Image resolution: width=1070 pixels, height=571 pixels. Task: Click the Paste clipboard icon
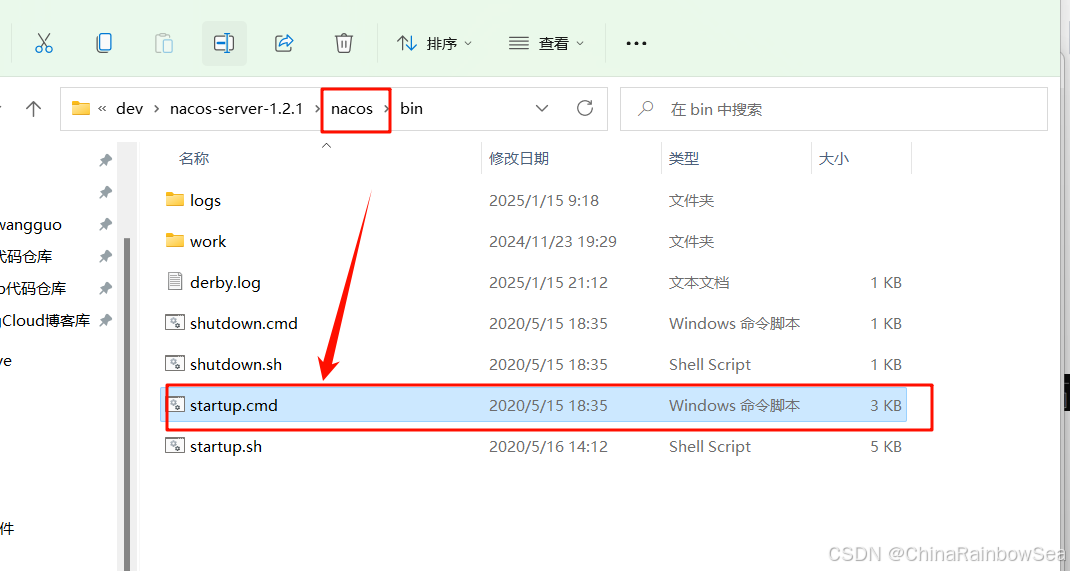click(164, 43)
